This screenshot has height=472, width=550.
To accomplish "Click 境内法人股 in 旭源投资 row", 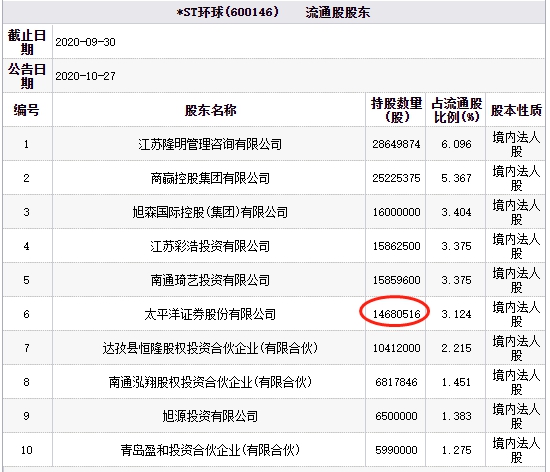I will (x=516, y=416).
